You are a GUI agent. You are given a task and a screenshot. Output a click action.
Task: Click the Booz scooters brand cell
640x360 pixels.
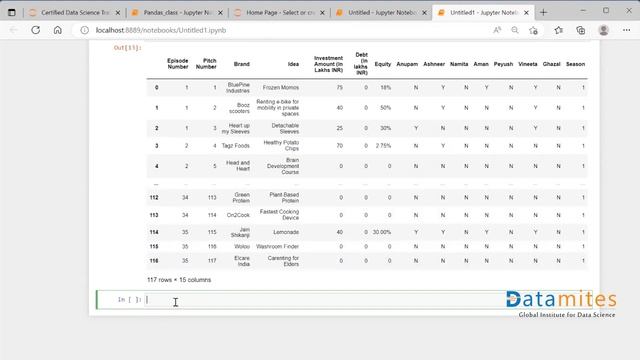point(239,108)
